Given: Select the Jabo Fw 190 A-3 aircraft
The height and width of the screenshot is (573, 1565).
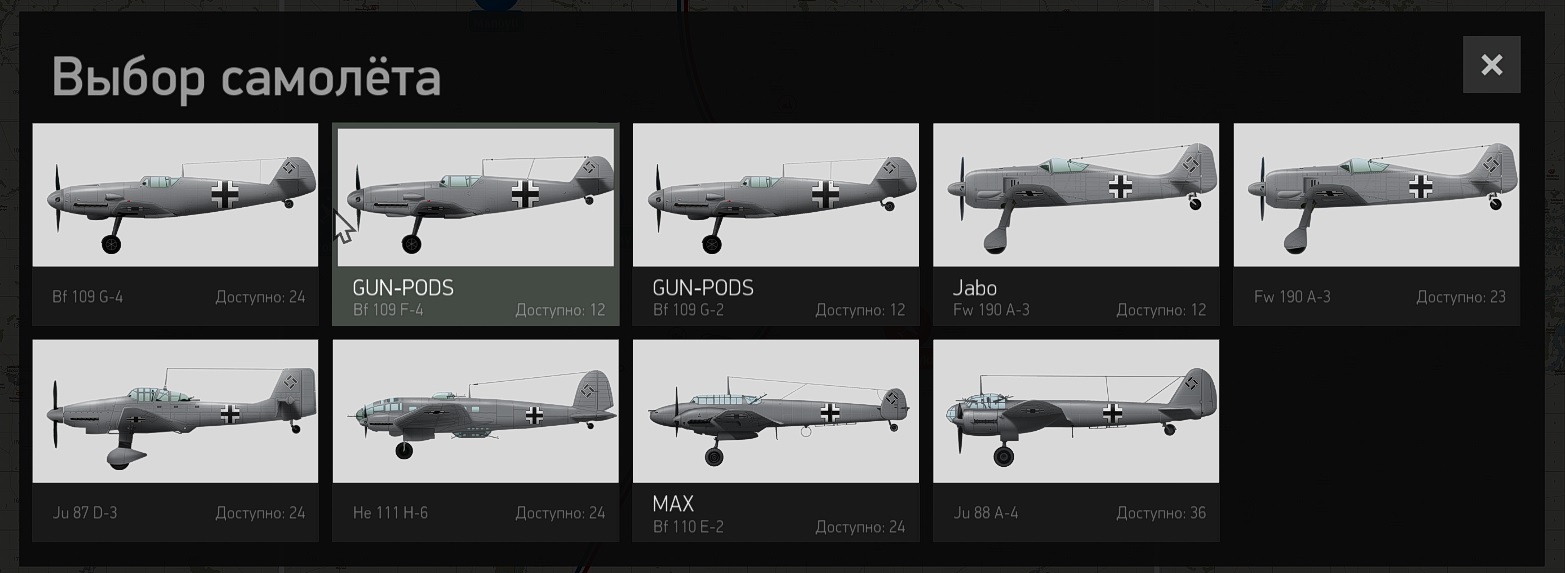Looking at the screenshot, I should coord(1076,195).
